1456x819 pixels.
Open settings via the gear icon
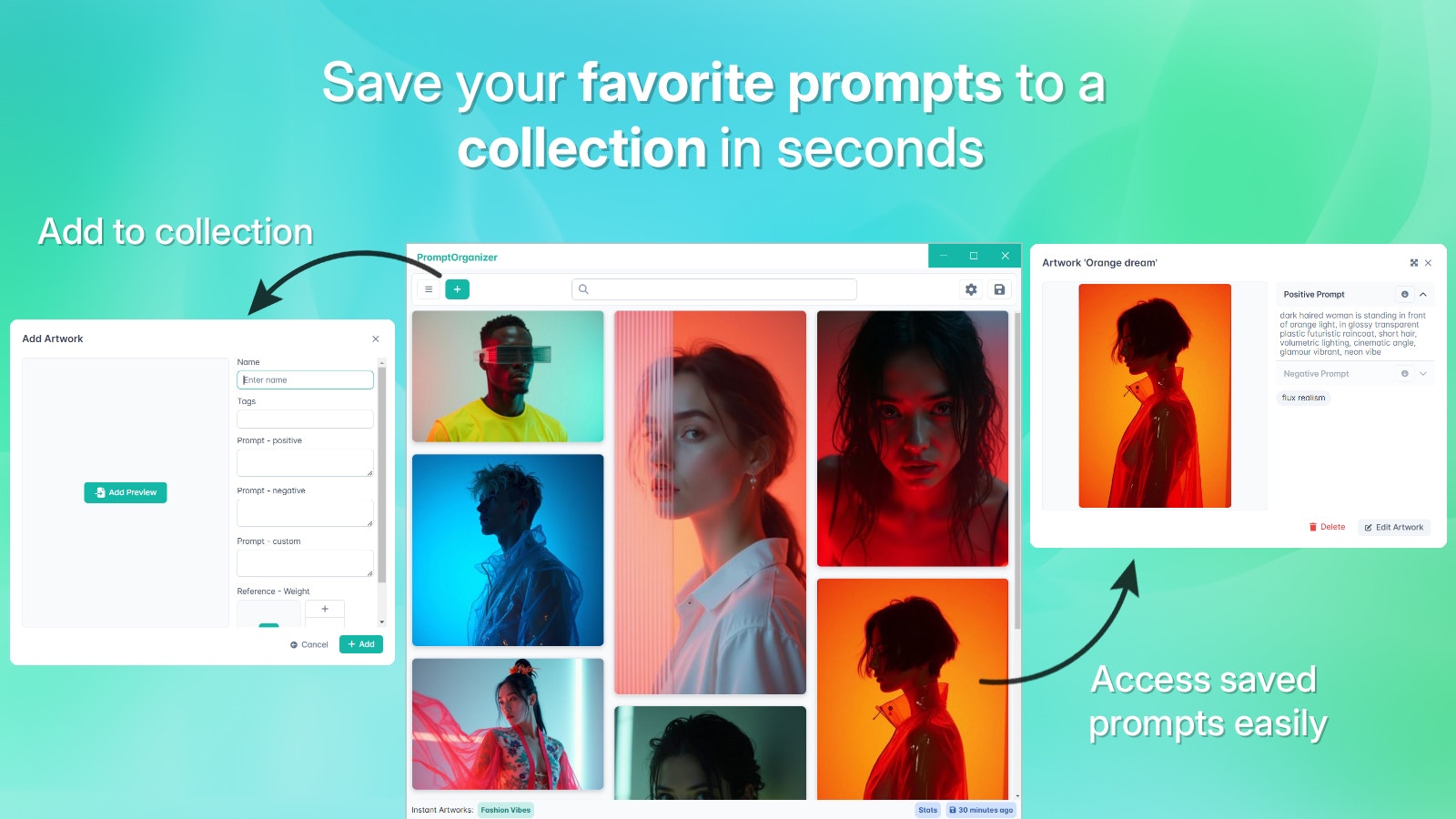click(x=971, y=289)
